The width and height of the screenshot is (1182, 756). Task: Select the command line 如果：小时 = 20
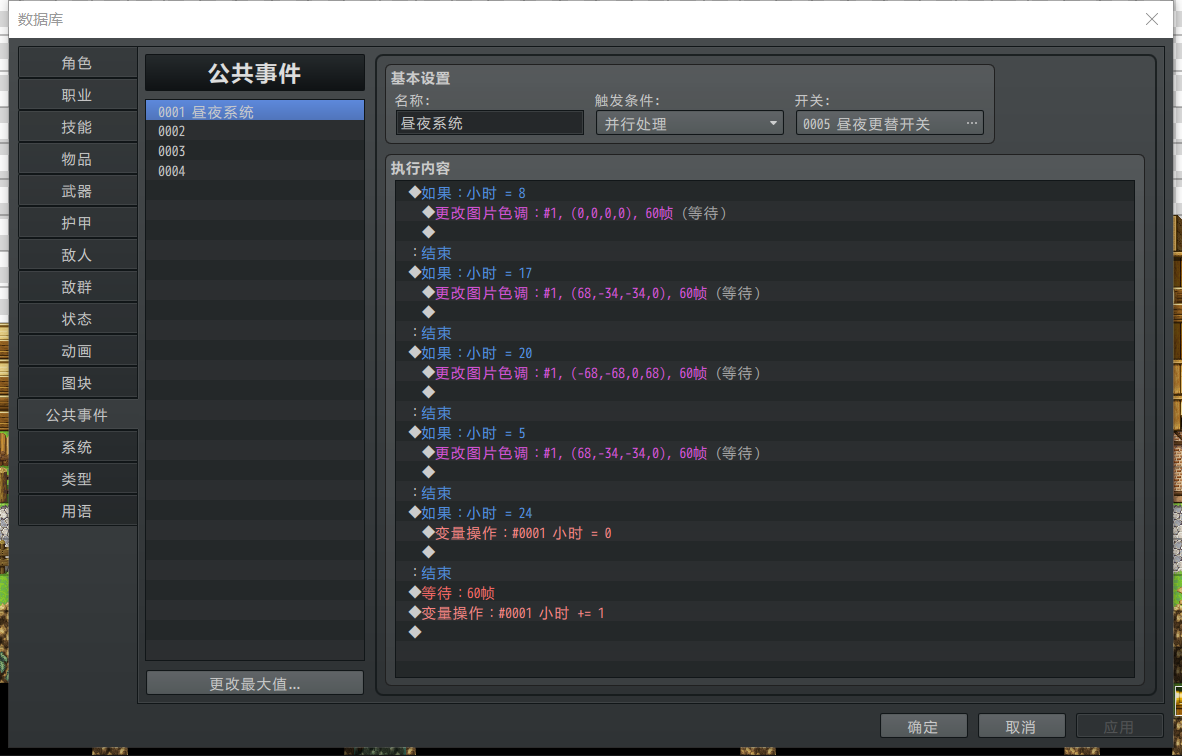765,353
